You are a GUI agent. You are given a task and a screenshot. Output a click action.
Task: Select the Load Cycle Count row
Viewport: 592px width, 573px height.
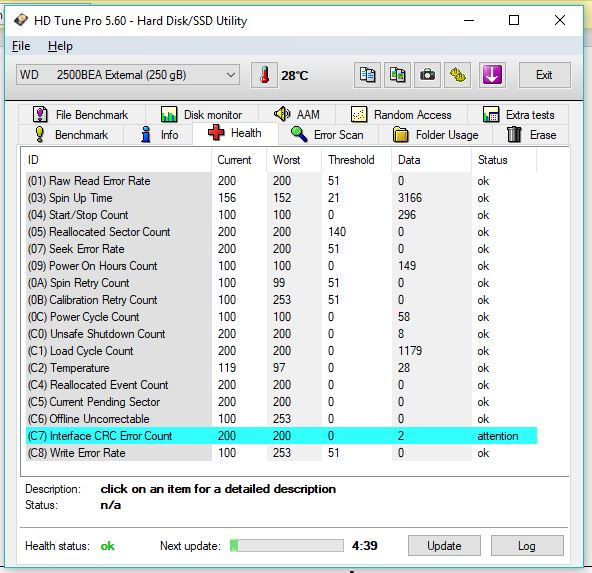(282, 351)
